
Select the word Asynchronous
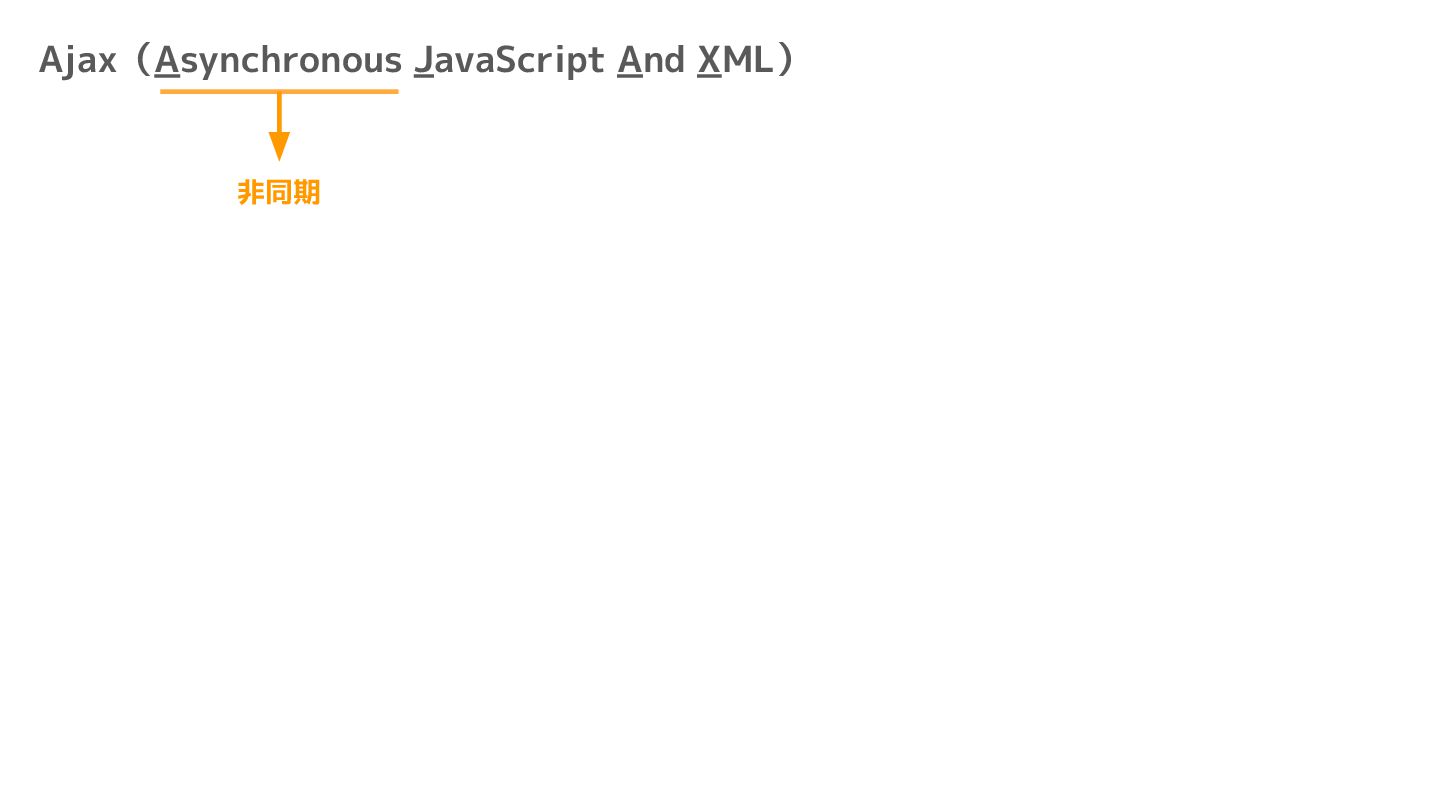[278, 62]
